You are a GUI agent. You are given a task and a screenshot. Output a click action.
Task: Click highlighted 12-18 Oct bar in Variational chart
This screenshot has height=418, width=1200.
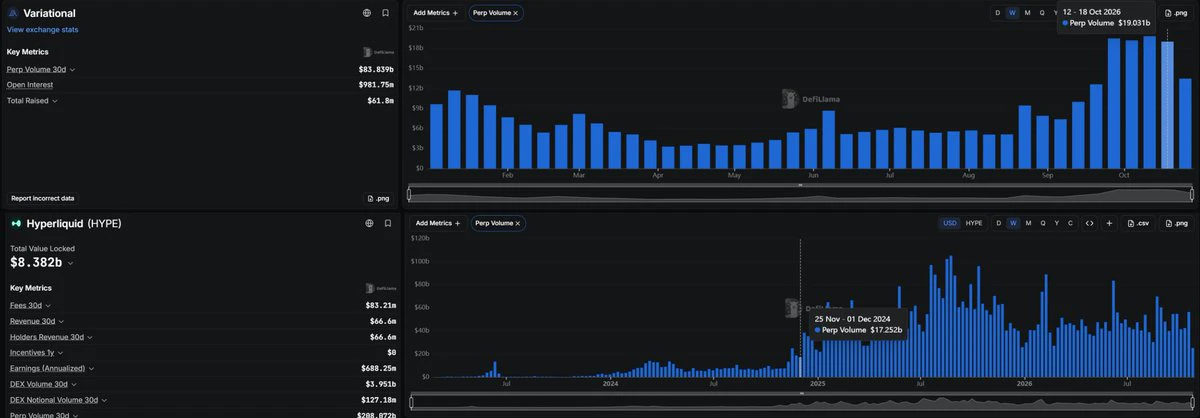pyautogui.click(x=1167, y=105)
